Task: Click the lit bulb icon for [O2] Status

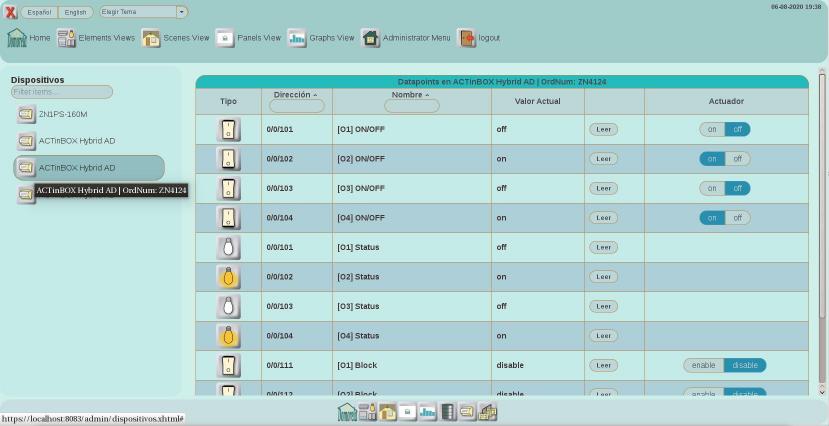Action: point(228,277)
